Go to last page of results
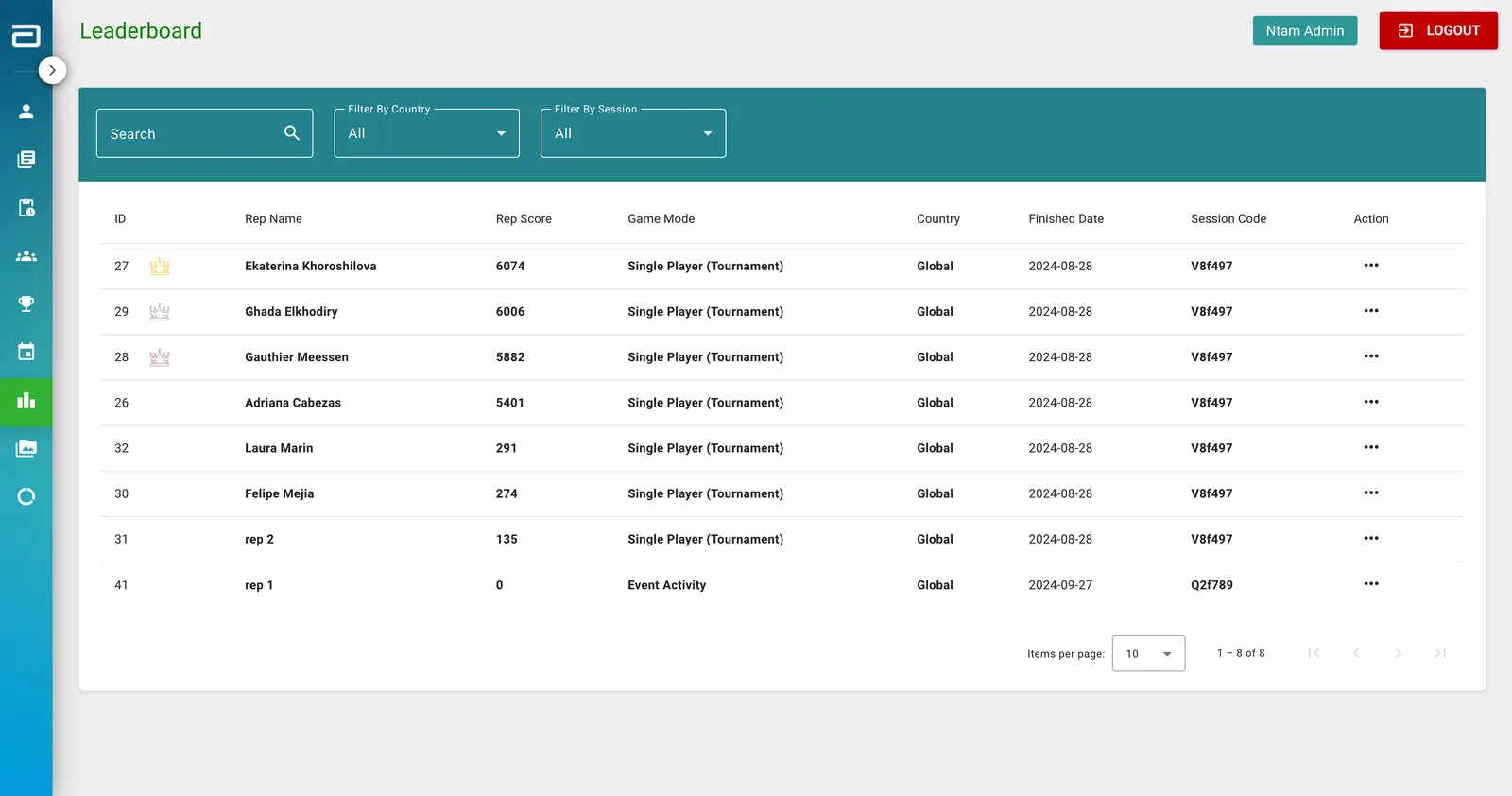Viewport: 1512px width, 796px height. [x=1440, y=653]
